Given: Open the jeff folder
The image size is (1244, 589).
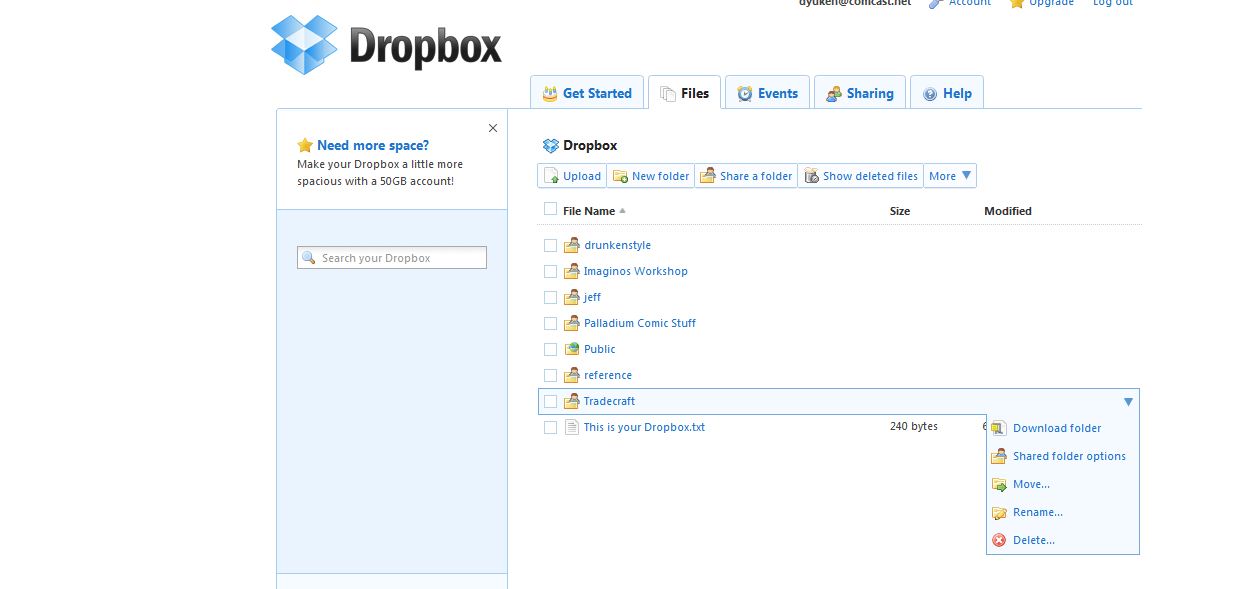Looking at the screenshot, I should coord(592,297).
